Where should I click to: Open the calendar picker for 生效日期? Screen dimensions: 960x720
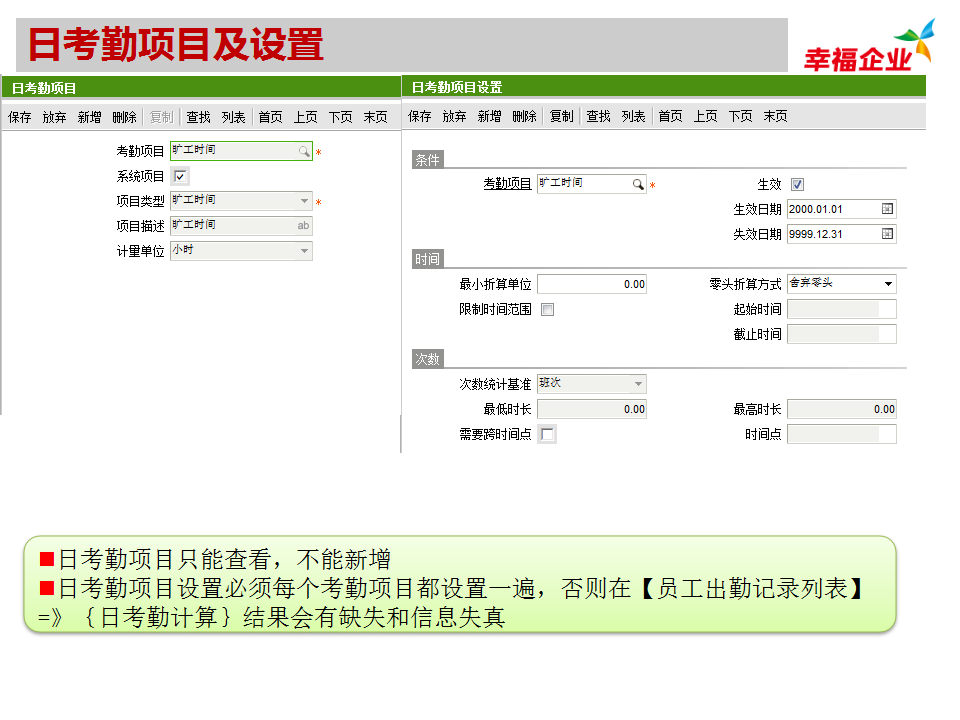[x=885, y=209]
